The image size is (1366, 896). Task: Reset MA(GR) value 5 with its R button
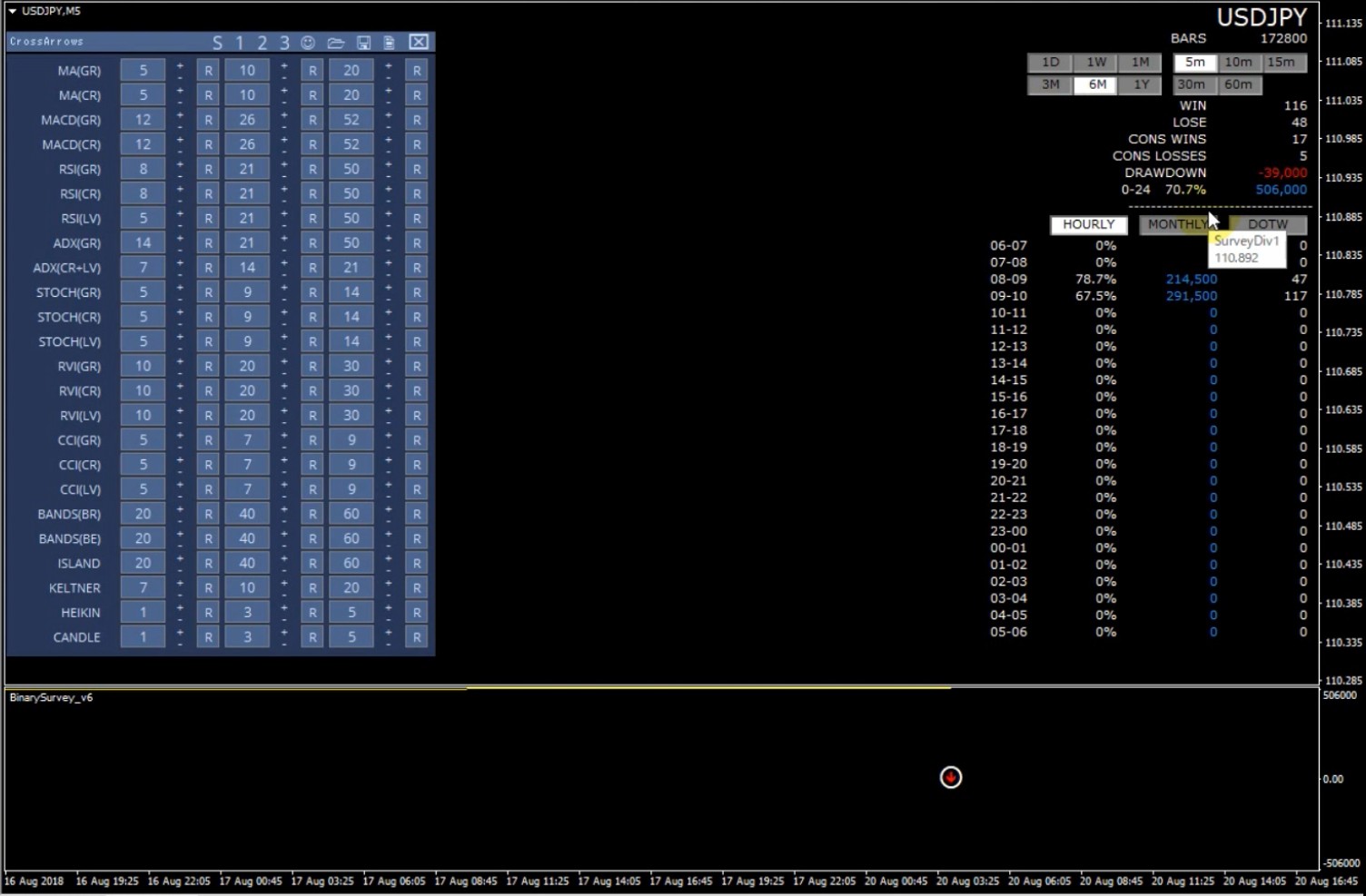point(208,70)
